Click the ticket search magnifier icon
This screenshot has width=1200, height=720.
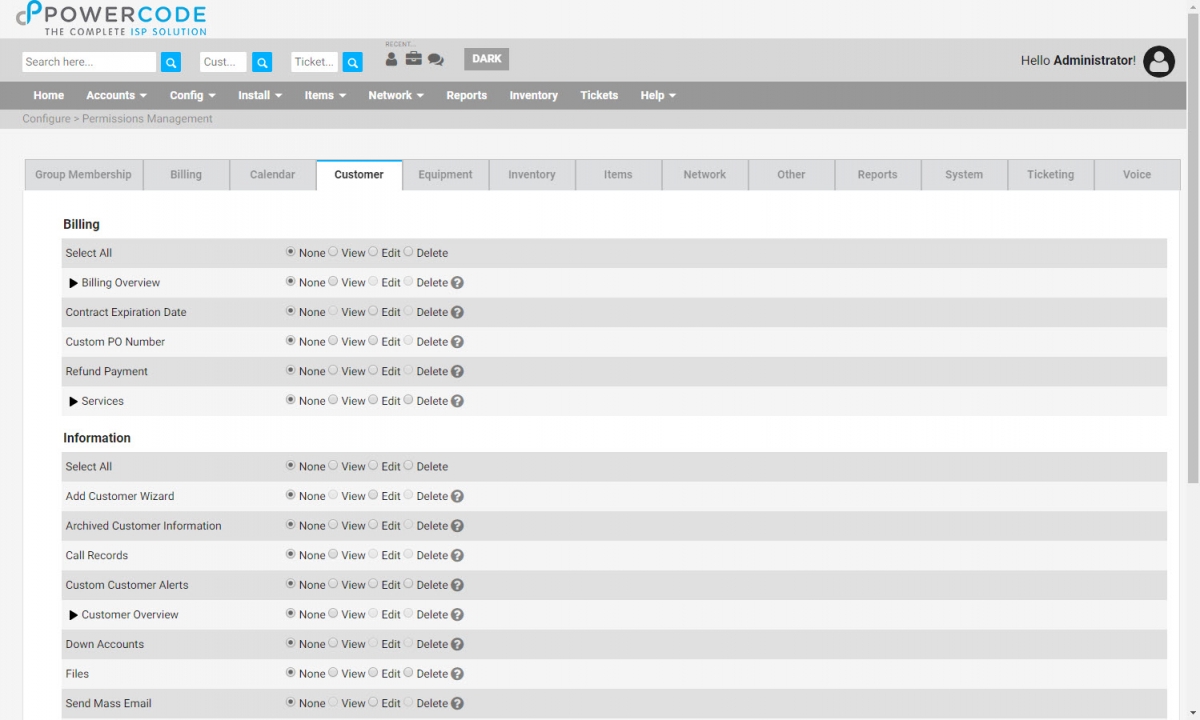352,62
